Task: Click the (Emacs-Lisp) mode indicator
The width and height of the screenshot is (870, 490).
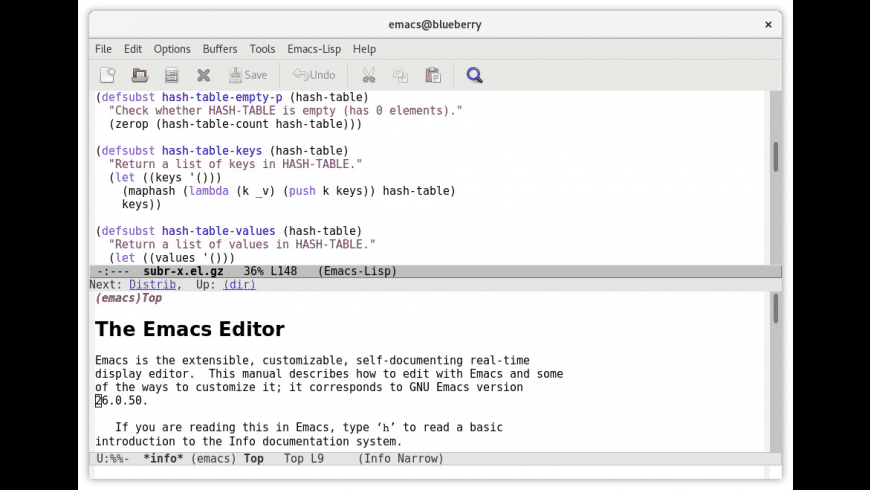Action: pyautogui.click(x=357, y=271)
